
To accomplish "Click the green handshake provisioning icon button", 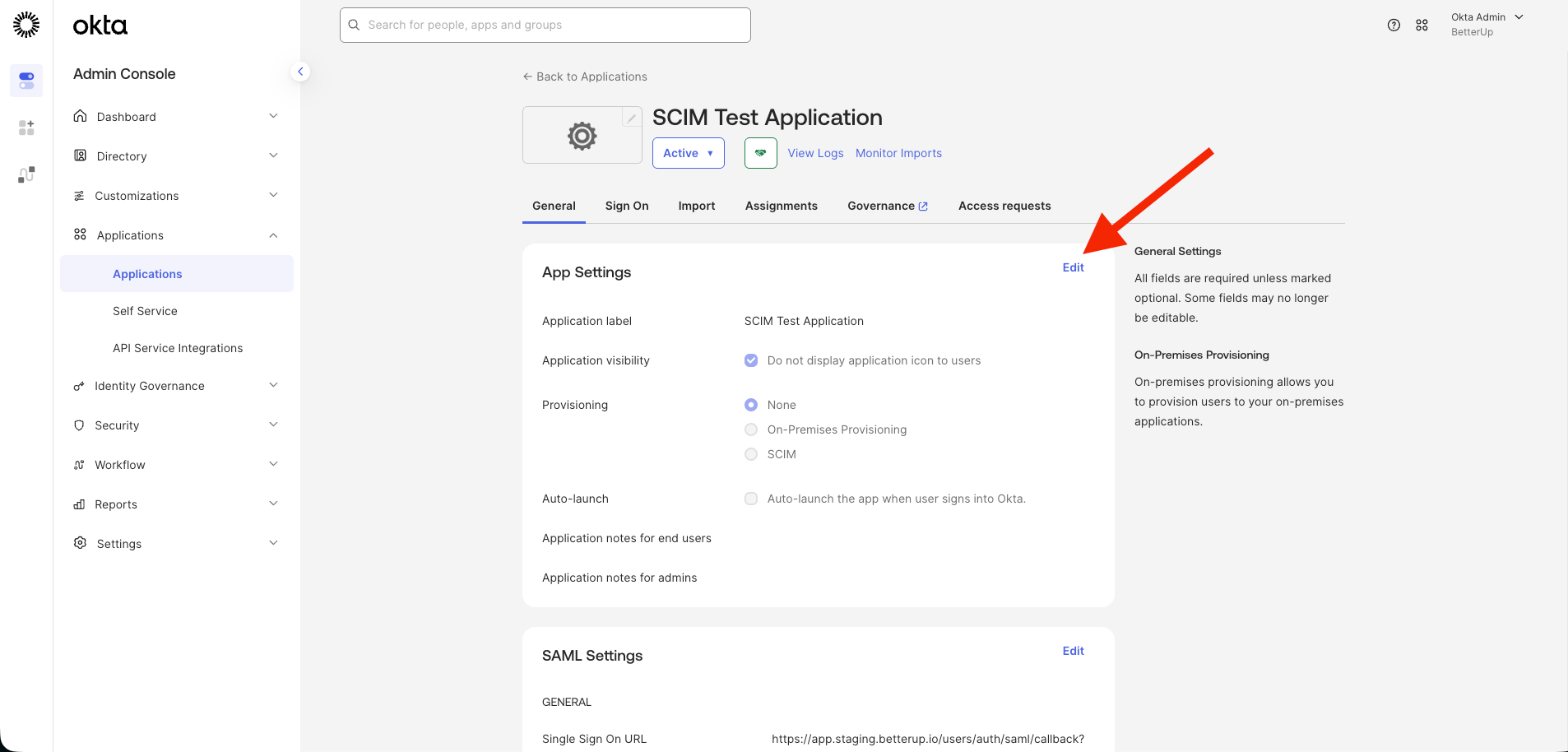I will [761, 153].
